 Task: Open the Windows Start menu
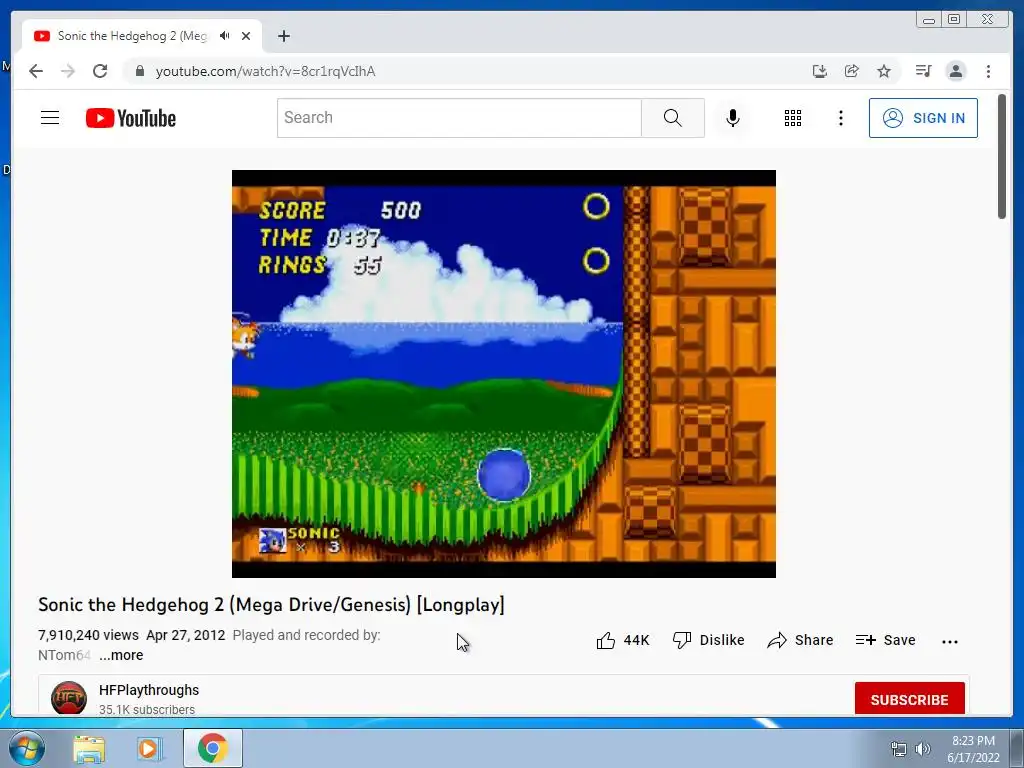[26, 748]
